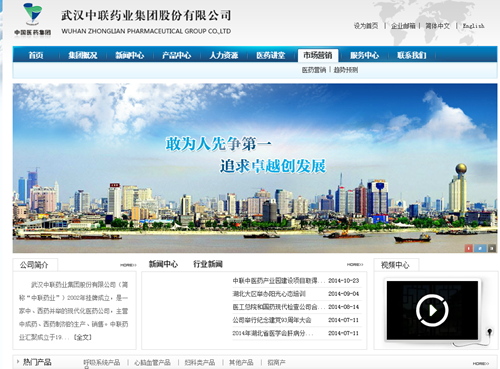The width and height of the screenshot is (500, 369).
Task: Open news 2014年湖北省医学会肝病分
Action: click(273, 333)
